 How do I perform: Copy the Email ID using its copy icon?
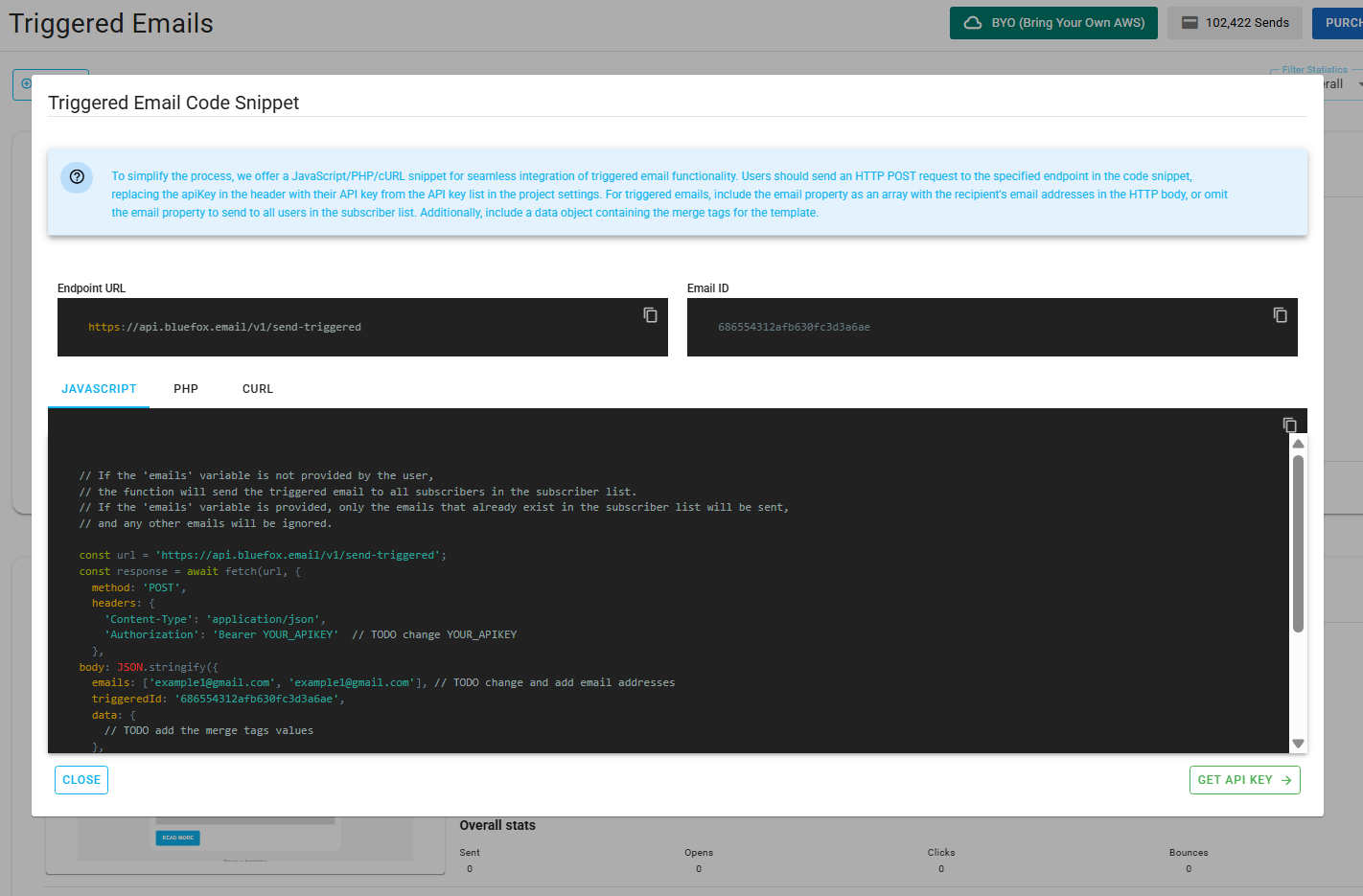(x=1281, y=314)
